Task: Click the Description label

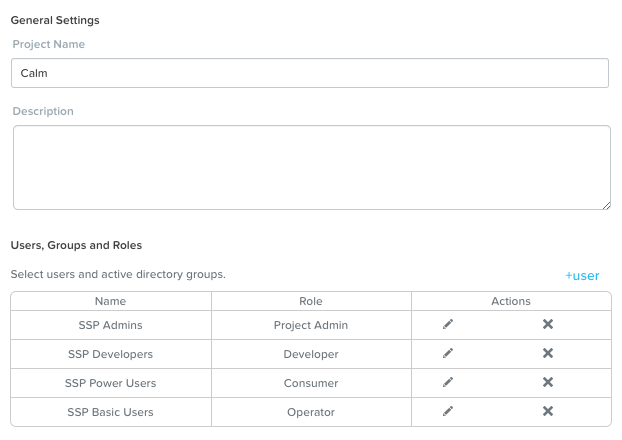Action: tap(43, 111)
